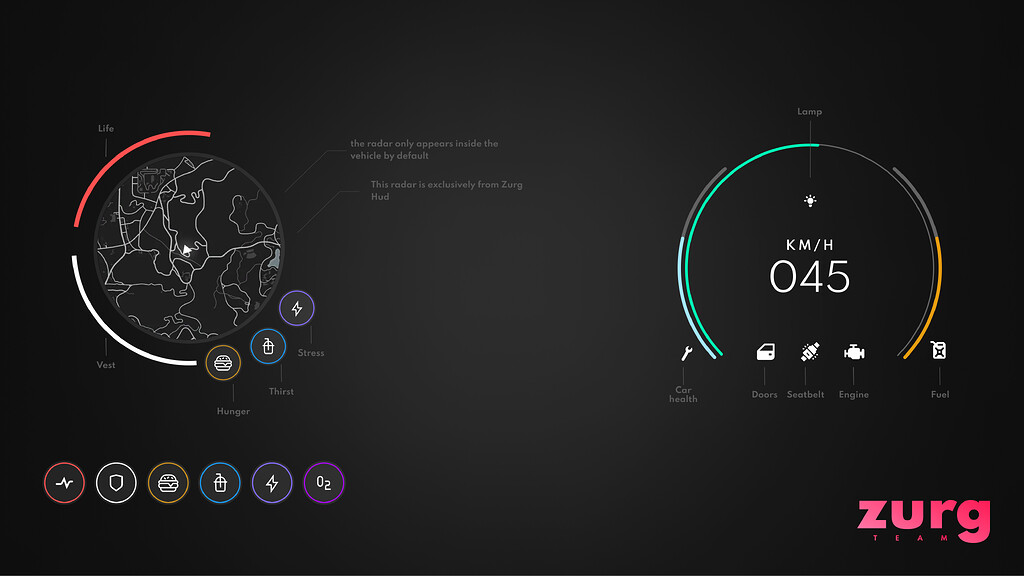Image resolution: width=1024 pixels, height=576 pixels.
Task: Click the burger icon in the bottom icon row
Action: [x=168, y=482]
